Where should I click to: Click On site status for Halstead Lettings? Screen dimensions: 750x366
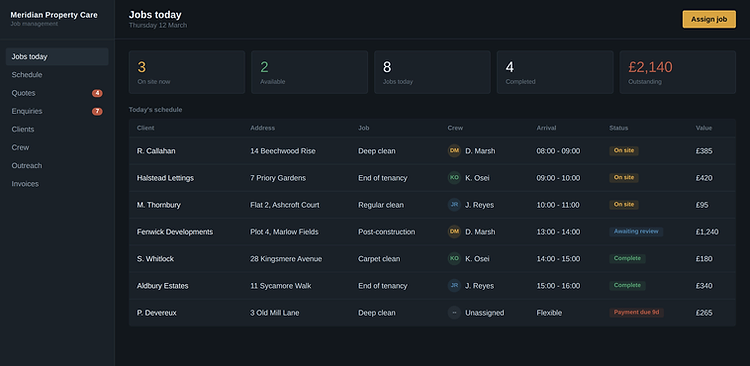pos(624,177)
